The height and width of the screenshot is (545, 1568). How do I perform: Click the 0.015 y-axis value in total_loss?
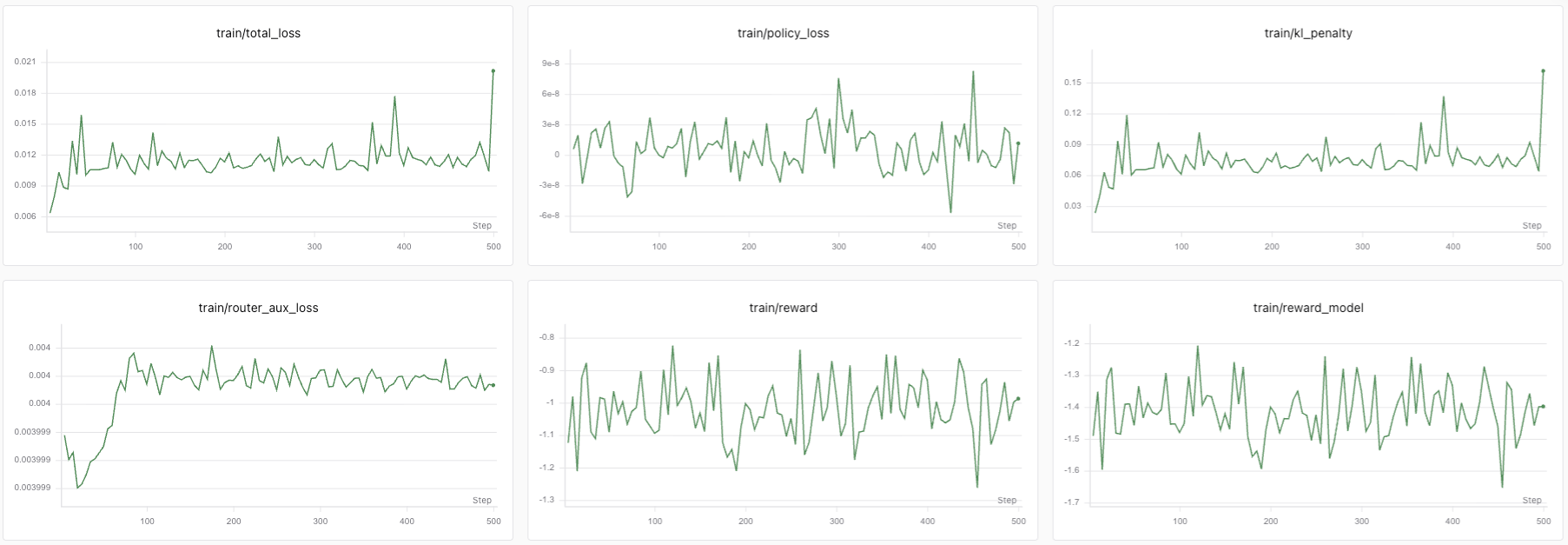pyautogui.click(x=25, y=123)
